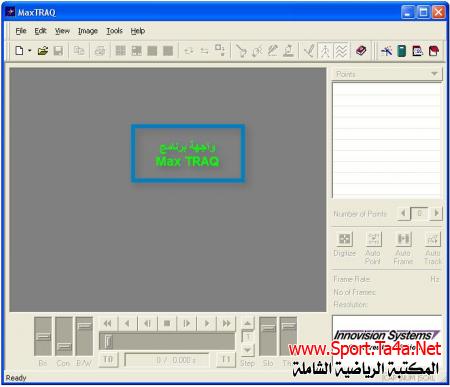Select the angle measurement tool icon
450x387 pixels.
241,51
